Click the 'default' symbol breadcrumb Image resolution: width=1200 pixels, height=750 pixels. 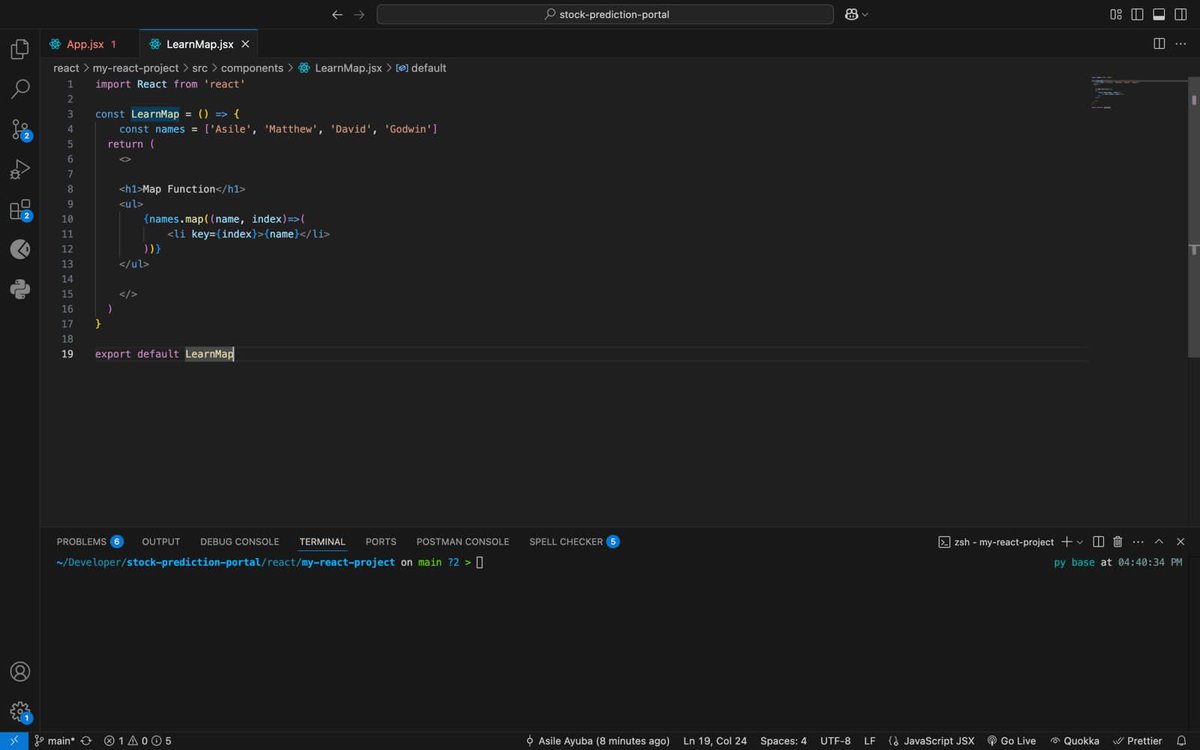tap(421, 68)
